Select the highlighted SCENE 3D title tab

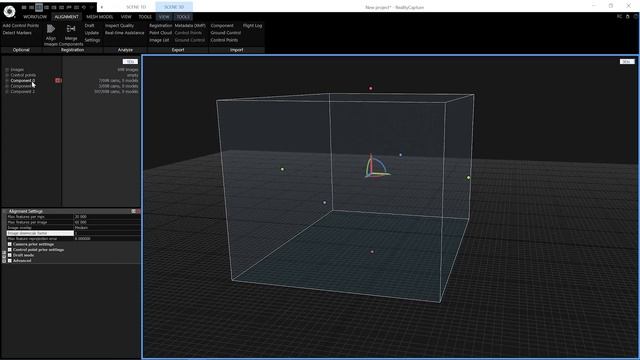click(x=174, y=7)
